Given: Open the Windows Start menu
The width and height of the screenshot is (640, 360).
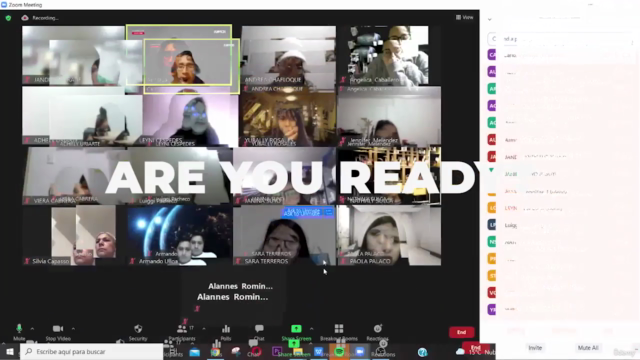Looking at the screenshot, I should click(10, 351).
